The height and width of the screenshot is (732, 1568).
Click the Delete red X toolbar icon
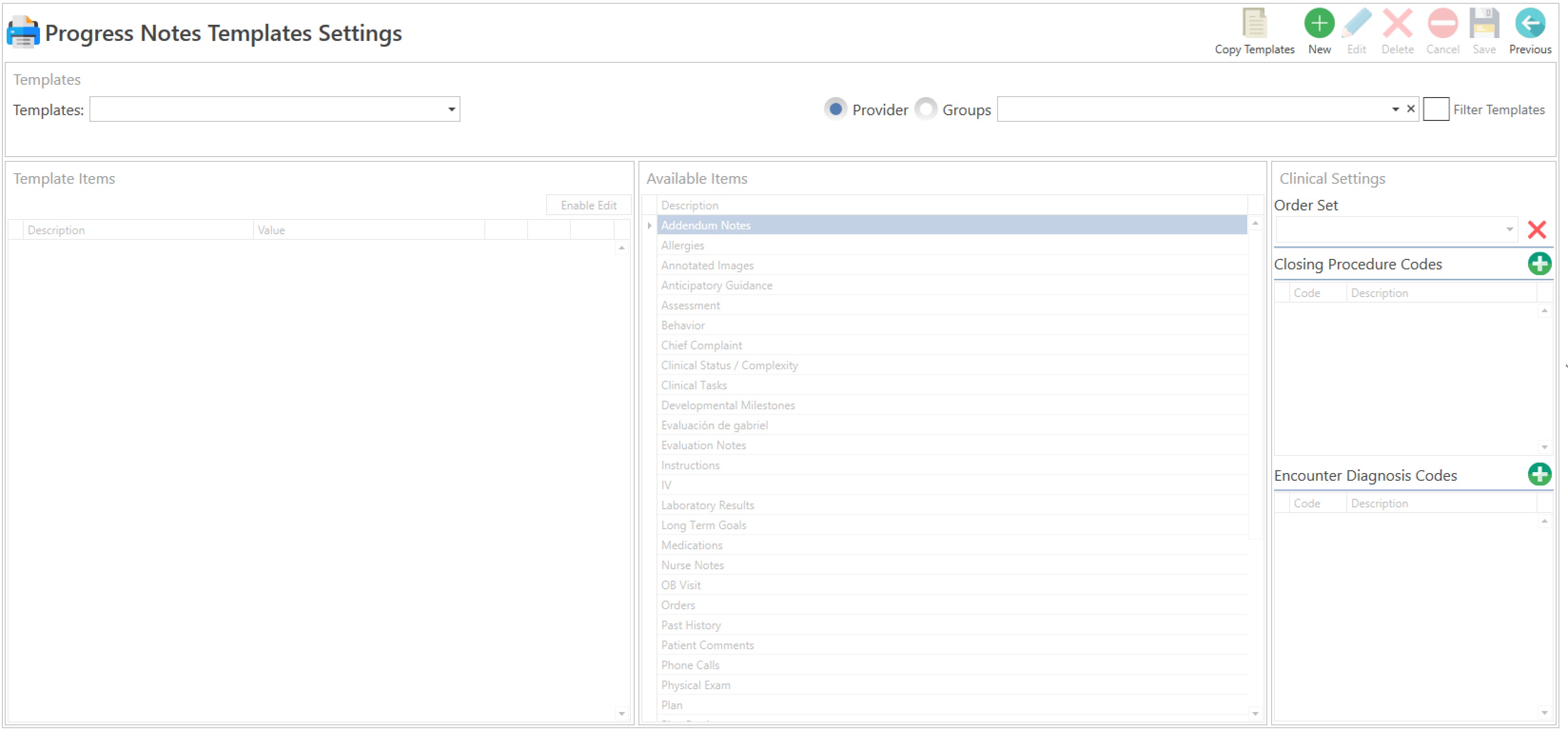click(1397, 24)
